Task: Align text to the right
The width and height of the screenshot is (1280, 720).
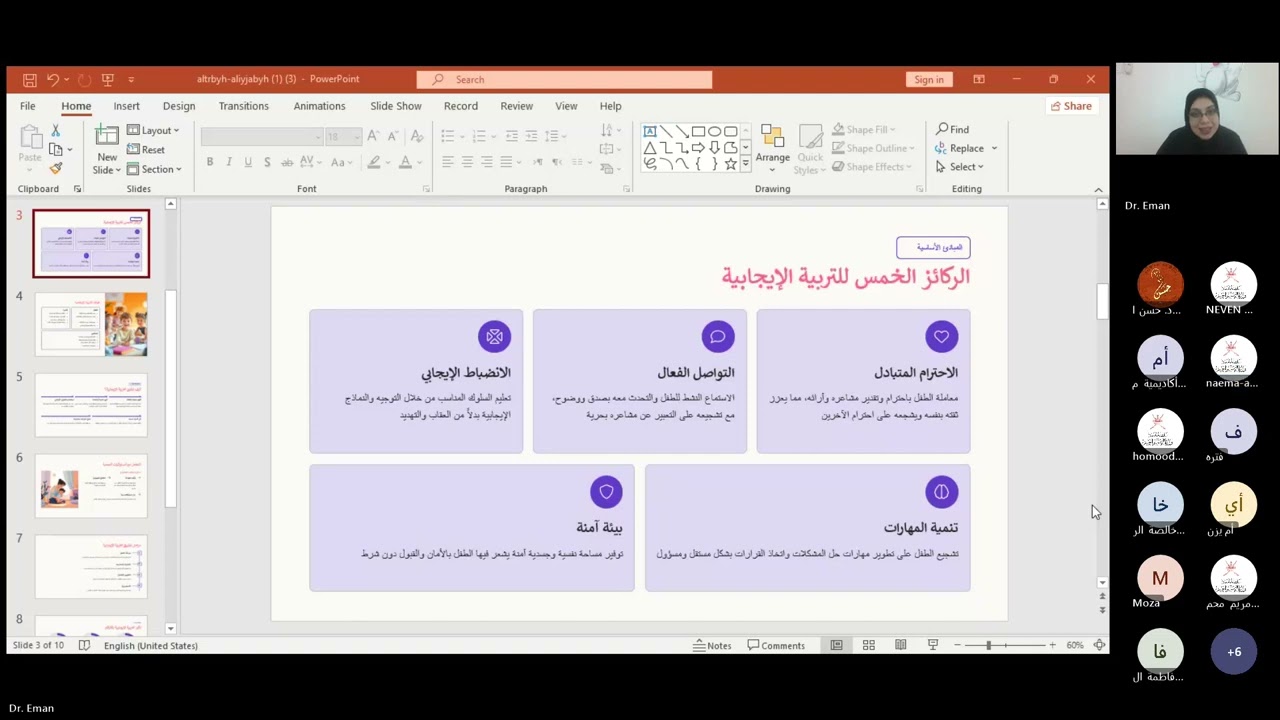Action: pos(487,162)
